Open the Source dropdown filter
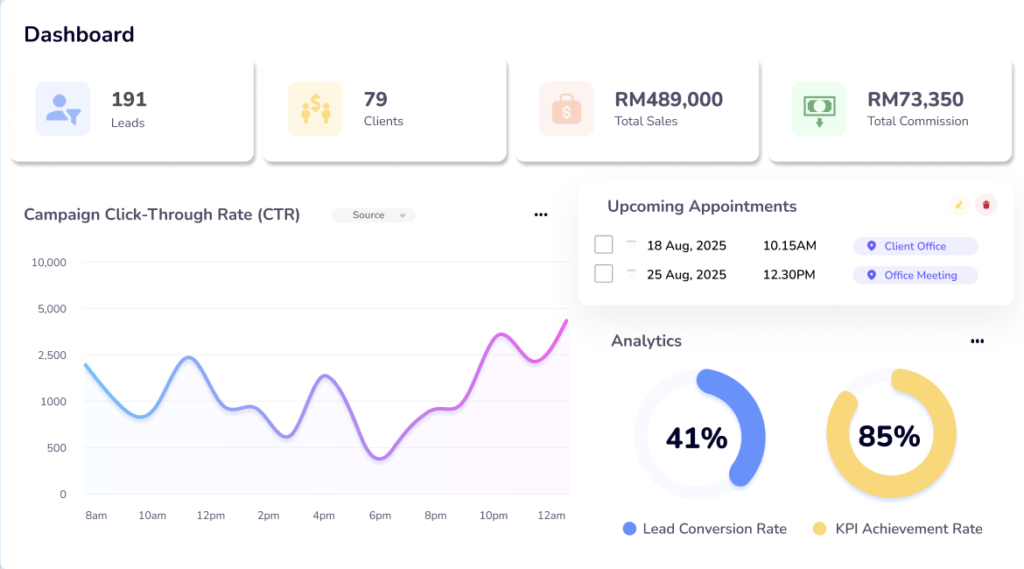This screenshot has height=569, width=1024. (373, 215)
